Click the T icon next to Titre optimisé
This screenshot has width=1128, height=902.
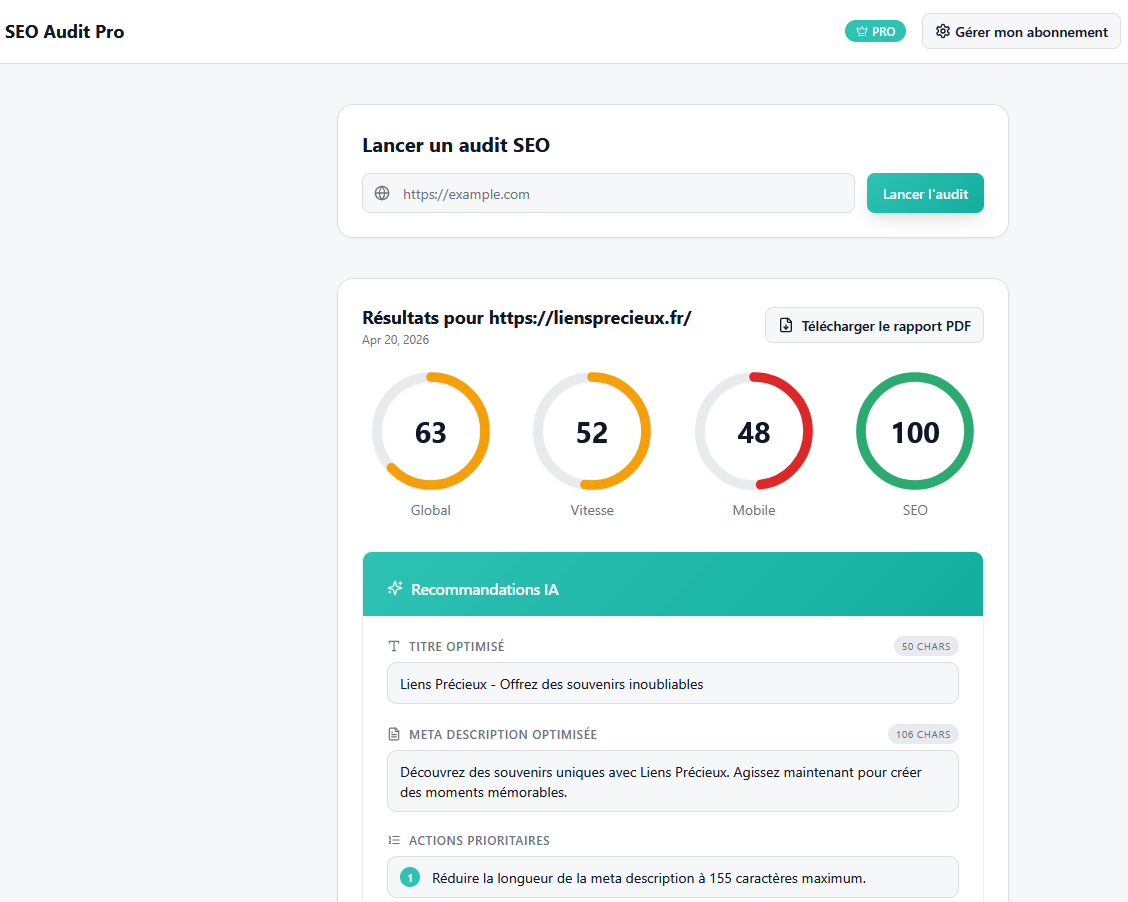(394, 647)
